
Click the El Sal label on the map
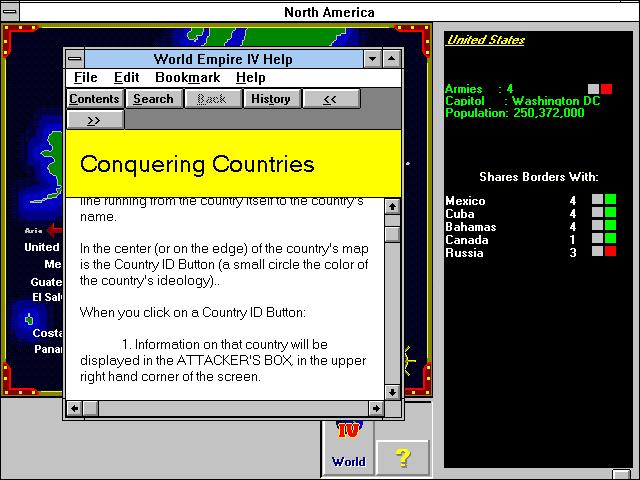(x=47, y=297)
